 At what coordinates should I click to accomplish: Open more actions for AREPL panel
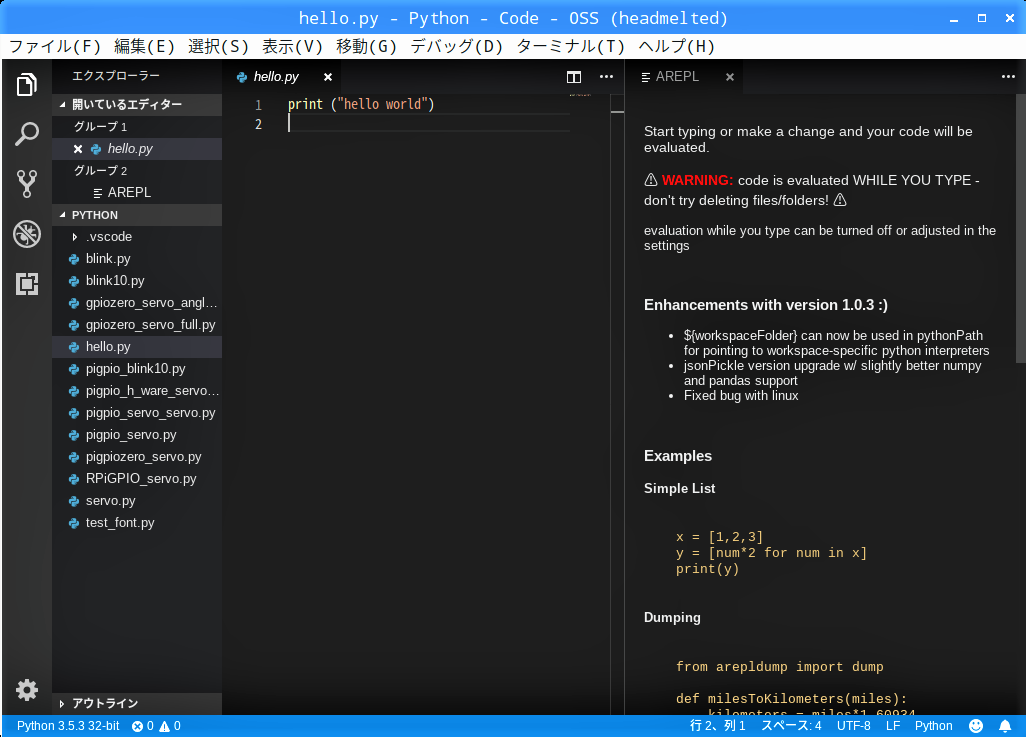[1008, 77]
